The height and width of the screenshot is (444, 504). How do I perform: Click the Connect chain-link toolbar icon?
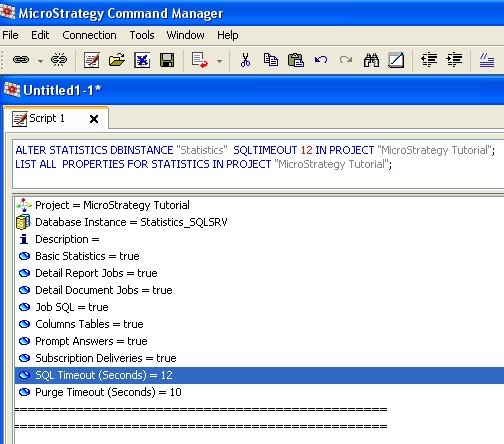(21, 60)
